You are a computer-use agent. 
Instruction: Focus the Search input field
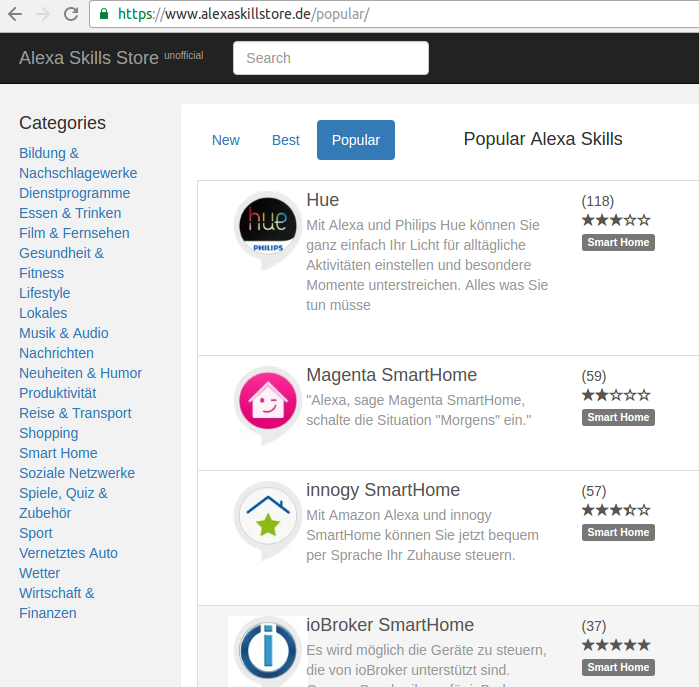pos(331,58)
